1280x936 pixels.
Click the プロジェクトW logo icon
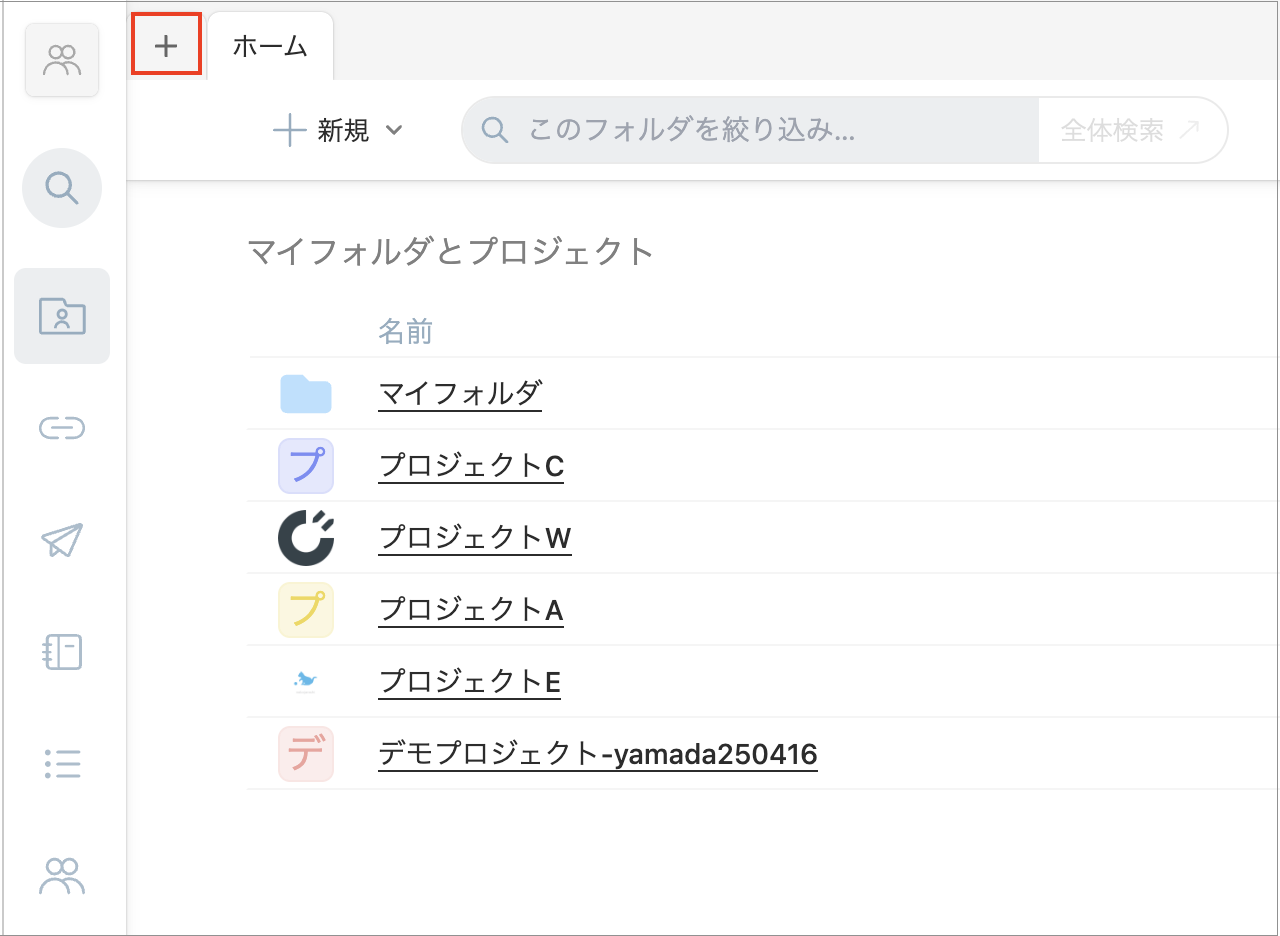tap(306, 538)
